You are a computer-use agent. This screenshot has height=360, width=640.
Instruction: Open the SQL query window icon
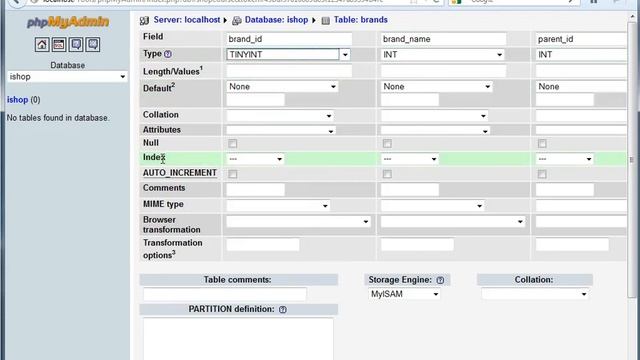pos(59,44)
